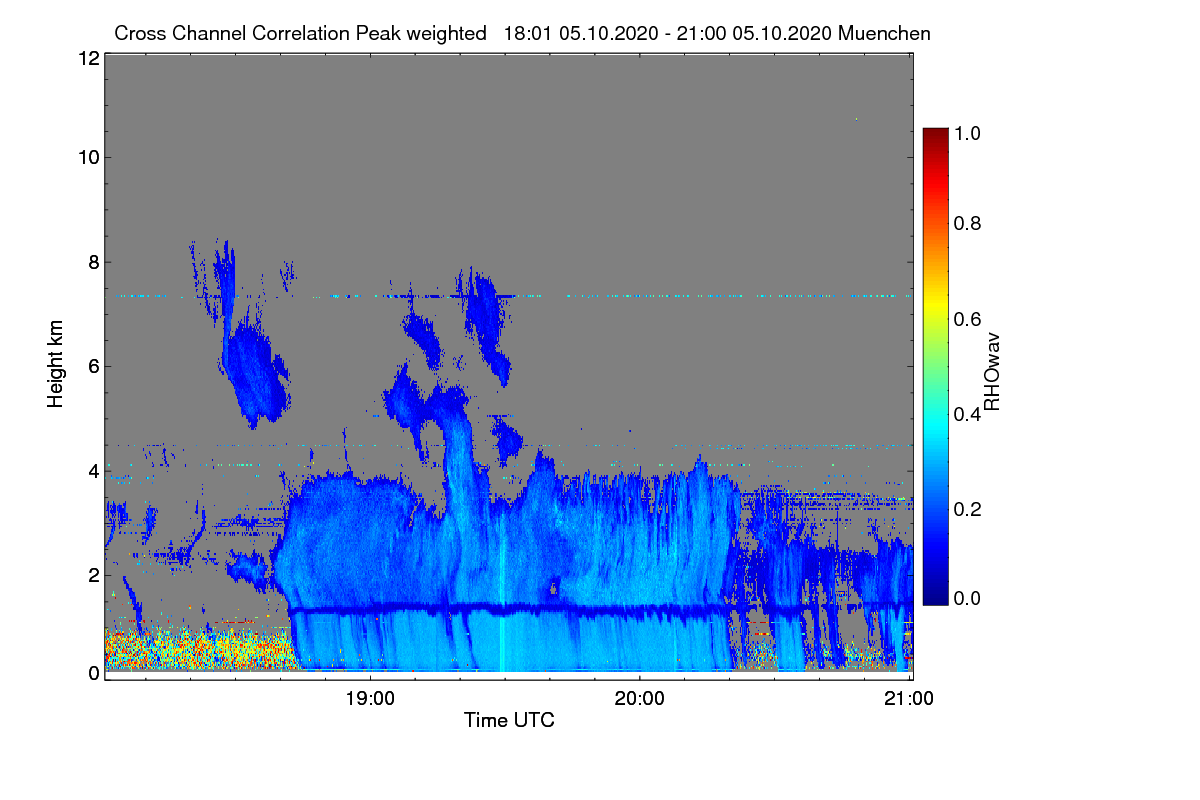Click the station name 'Muenchen' in the title

click(x=885, y=33)
